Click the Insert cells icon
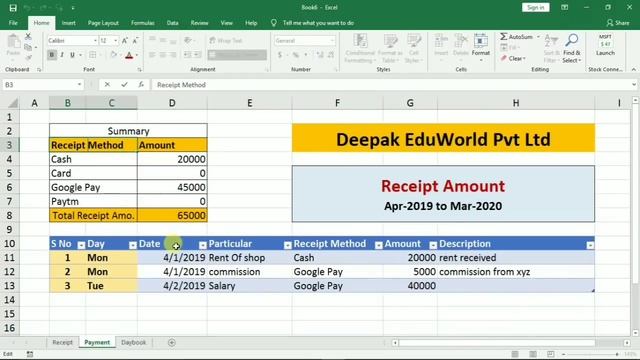This screenshot has height=360, width=640. pos(441,41)
